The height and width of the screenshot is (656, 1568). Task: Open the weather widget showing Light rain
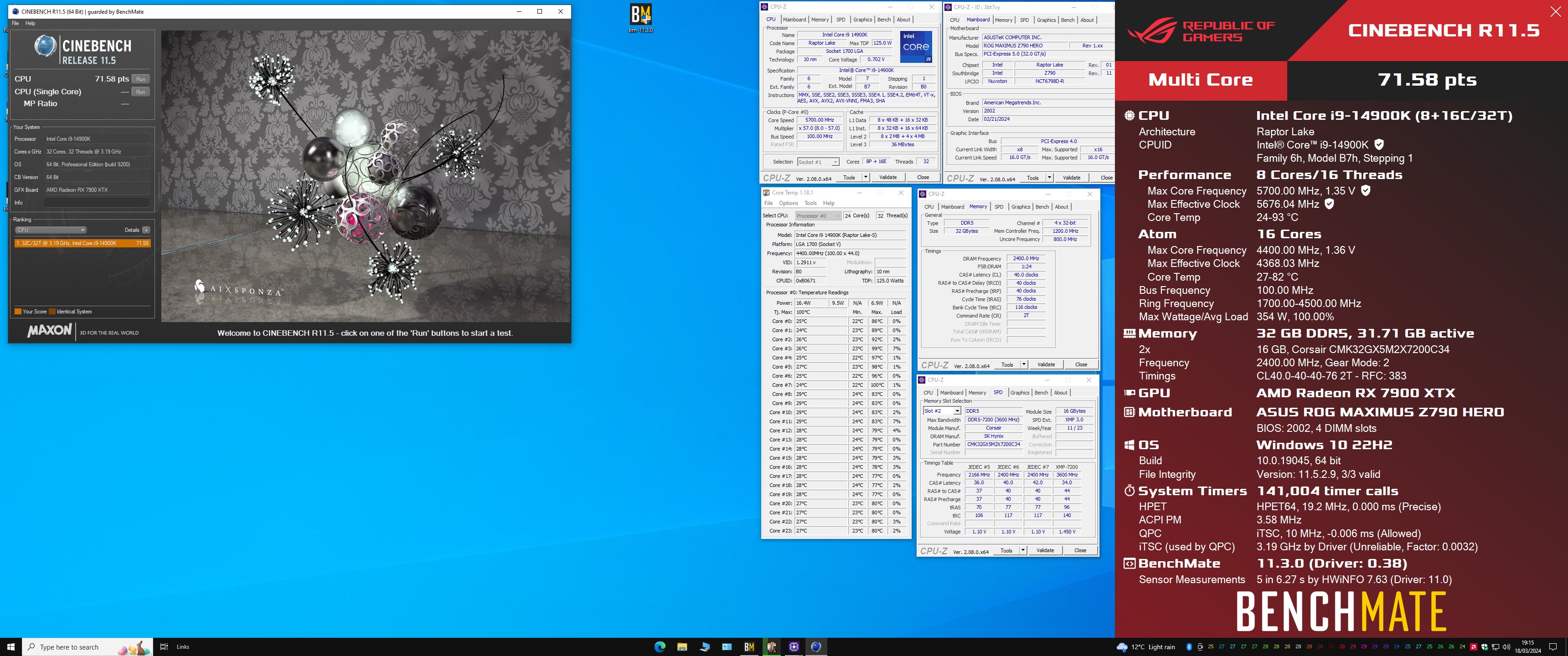[1145, 646]
